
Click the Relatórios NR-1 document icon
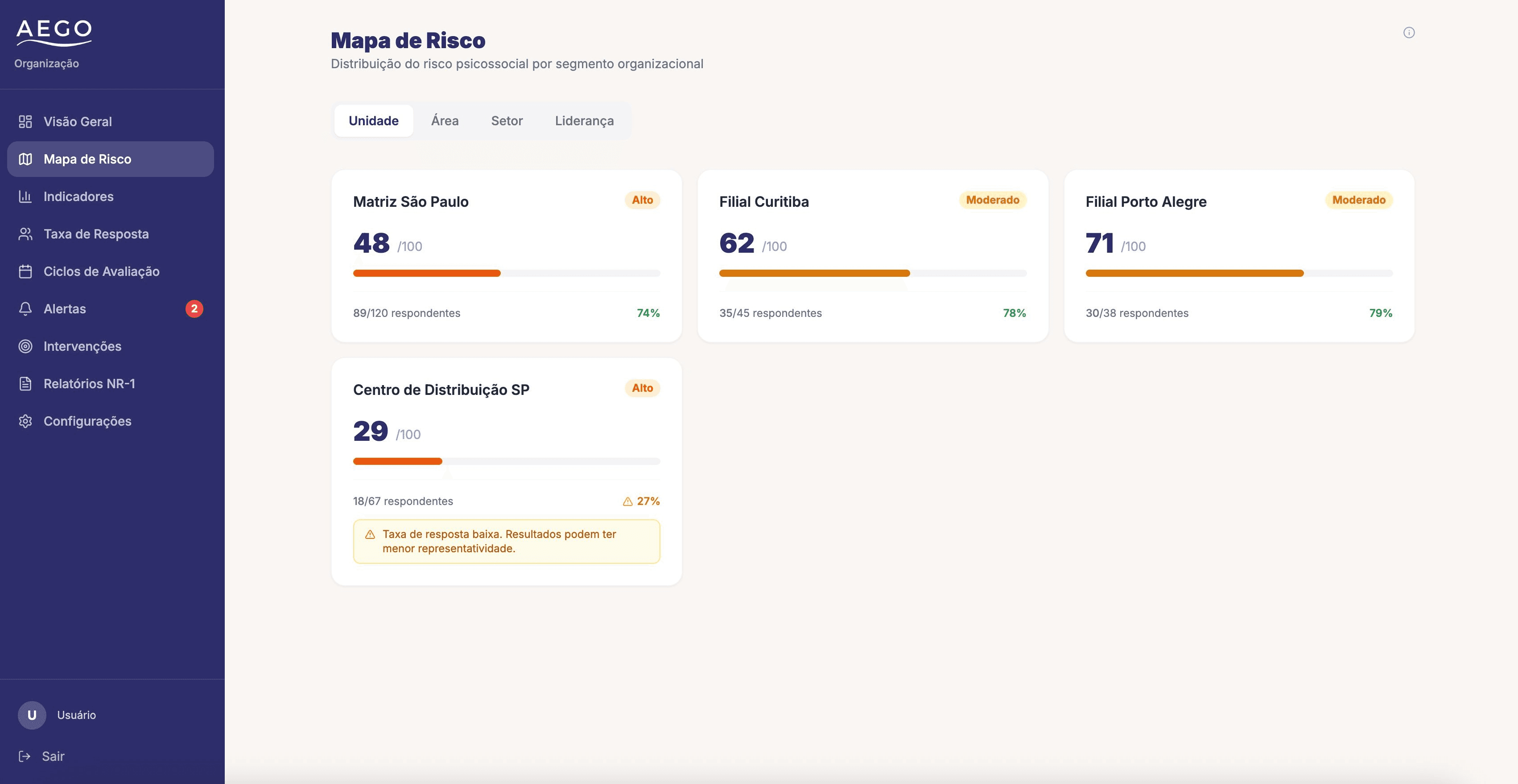[x=25, y=383]
